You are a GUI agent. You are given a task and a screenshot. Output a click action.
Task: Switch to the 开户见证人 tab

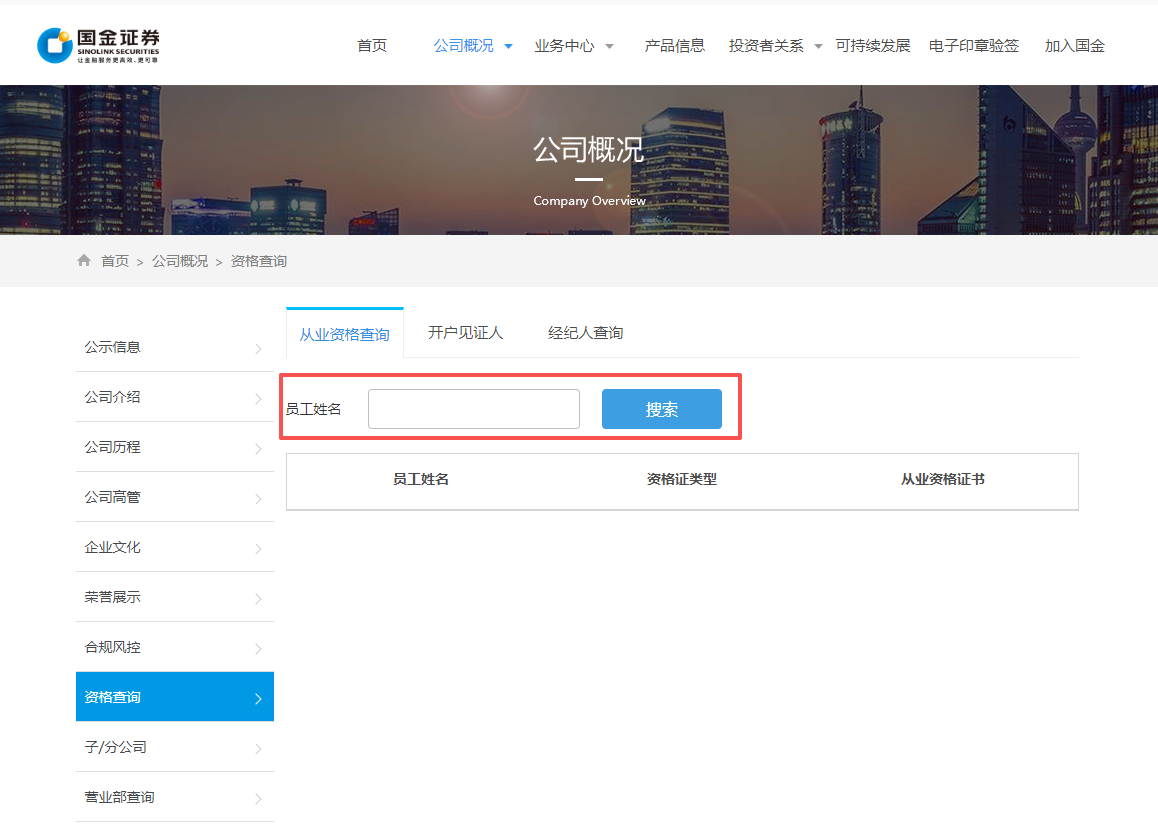pyautogui.click(x=465, y=332)
